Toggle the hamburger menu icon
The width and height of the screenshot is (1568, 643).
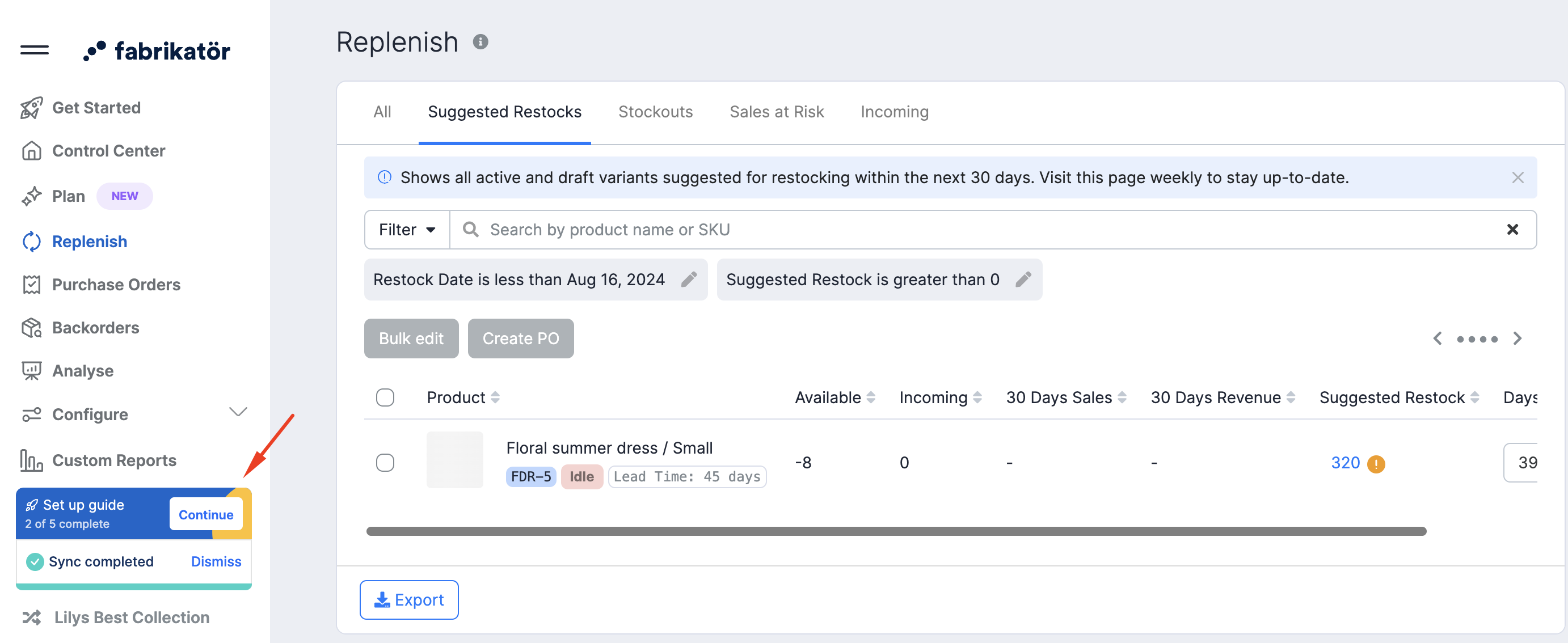(x=34, y=50)
